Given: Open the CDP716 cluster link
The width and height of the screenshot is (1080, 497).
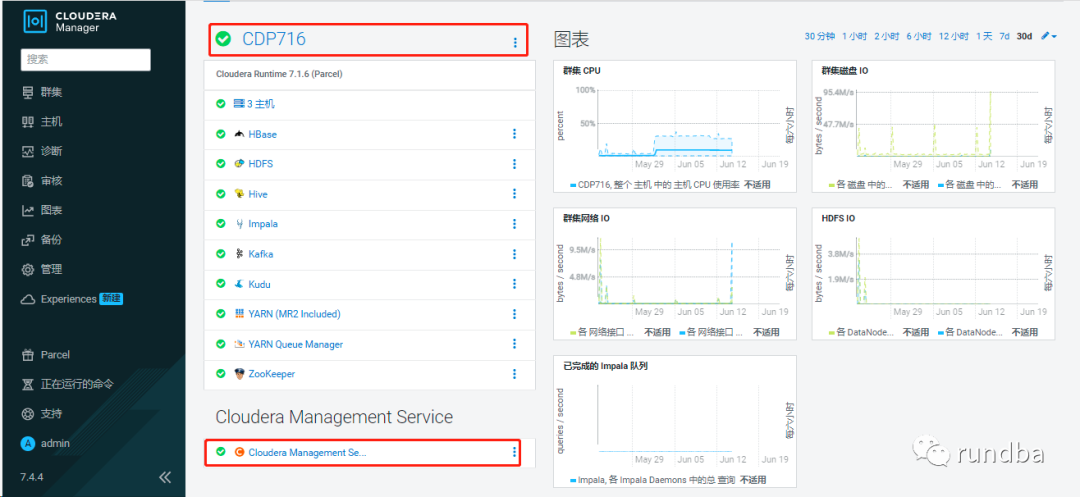Looking at the screenshot, I should (x=273, y=39).
